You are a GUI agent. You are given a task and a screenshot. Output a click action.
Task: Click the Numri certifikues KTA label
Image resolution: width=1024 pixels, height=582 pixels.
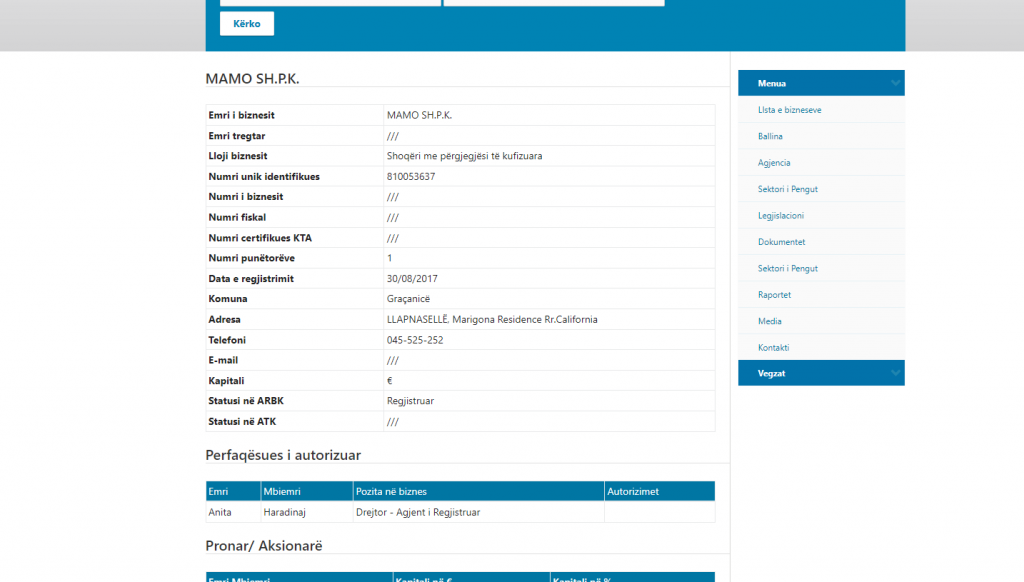(260, 238)
